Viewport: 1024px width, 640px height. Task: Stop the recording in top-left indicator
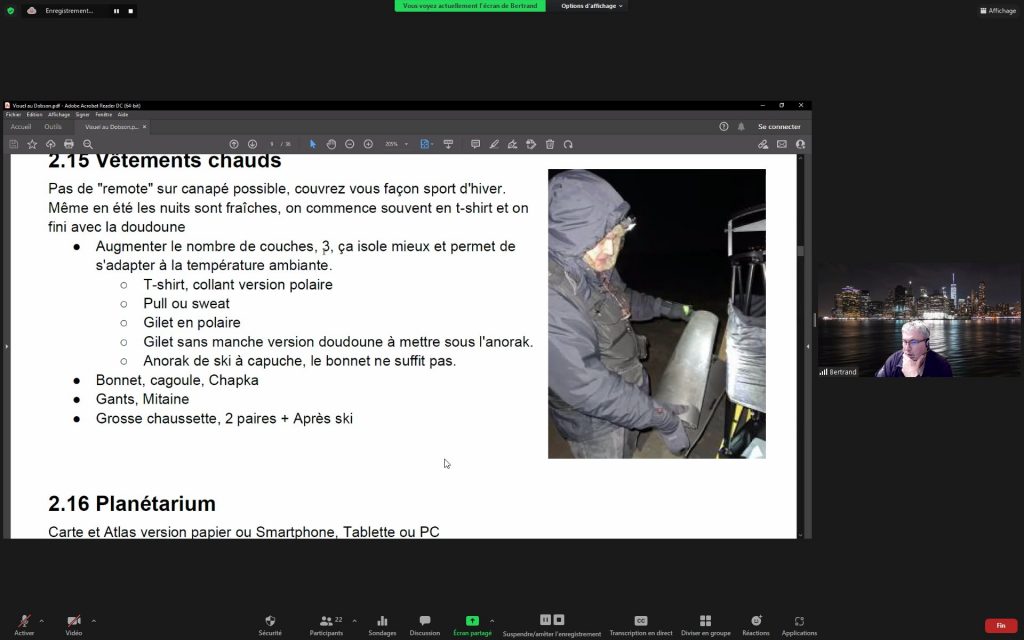[131, 11]
